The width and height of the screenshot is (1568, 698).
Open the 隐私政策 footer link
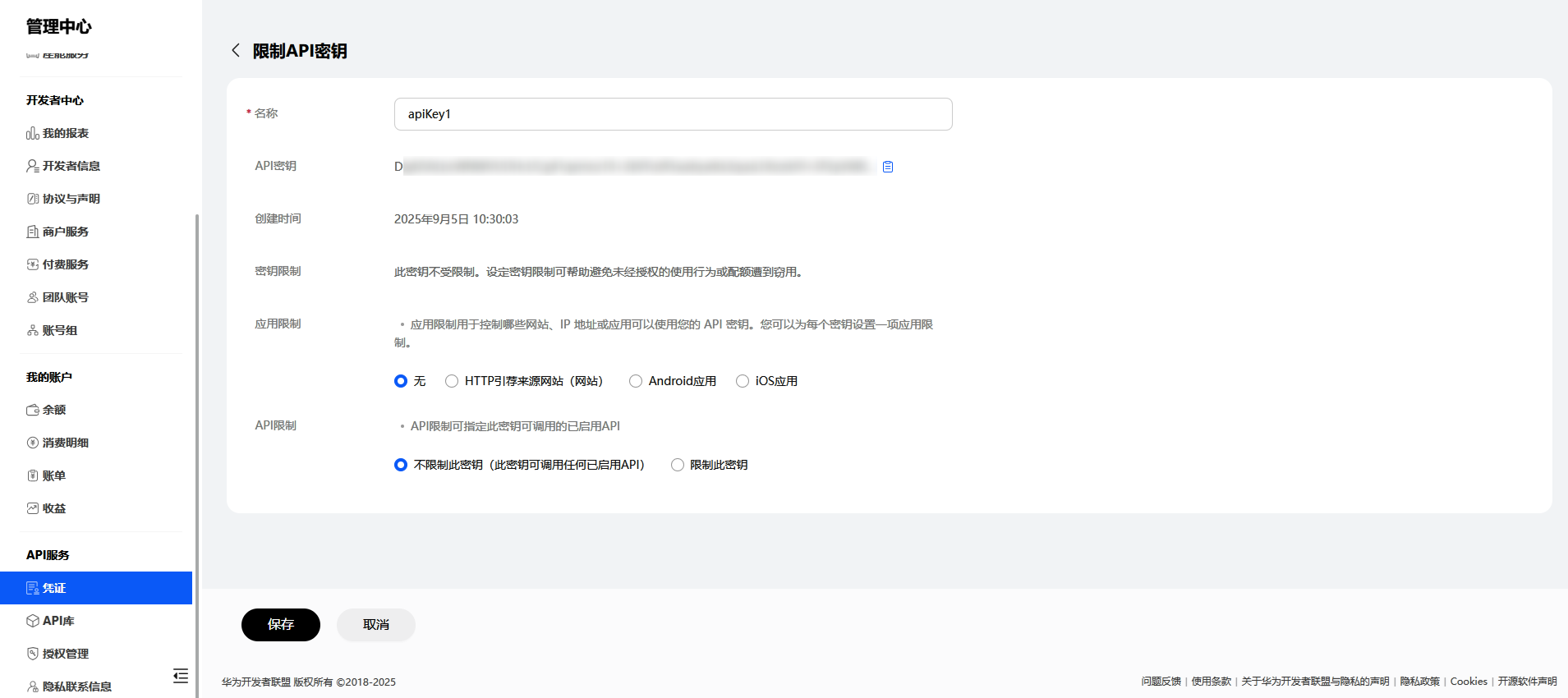[x=1420, y=682]
